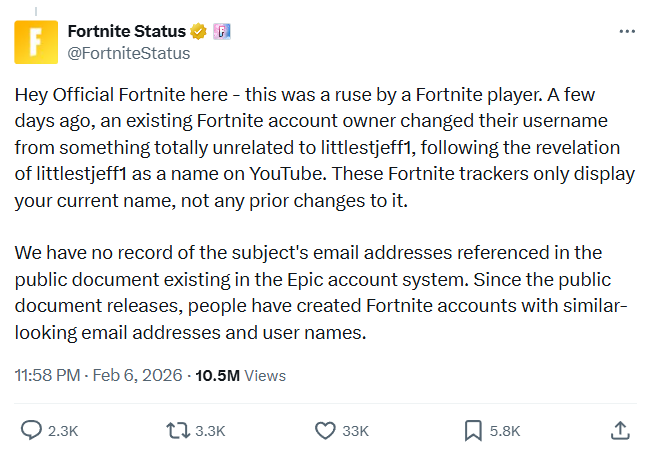View the 10.5M Views analytics
Viewport: 653px width, 452px height.
[240, 376]
